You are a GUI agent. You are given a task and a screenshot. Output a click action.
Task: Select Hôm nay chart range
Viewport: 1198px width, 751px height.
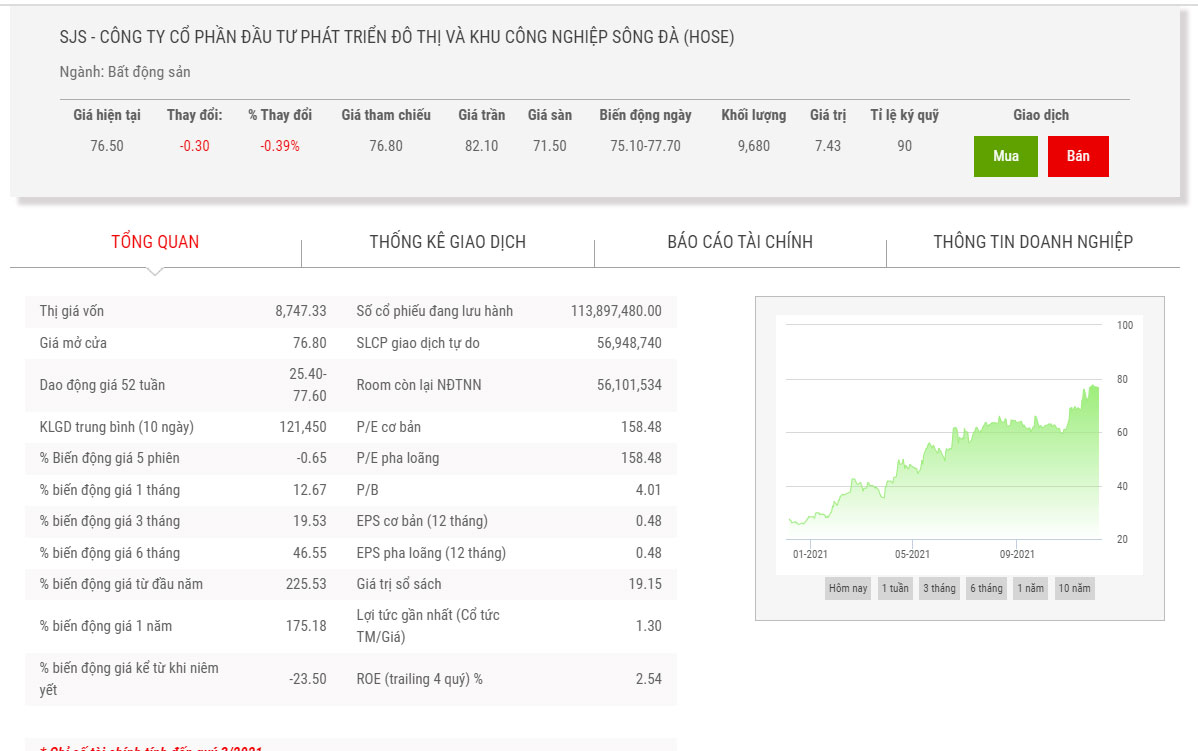click(x=848, y=588)
